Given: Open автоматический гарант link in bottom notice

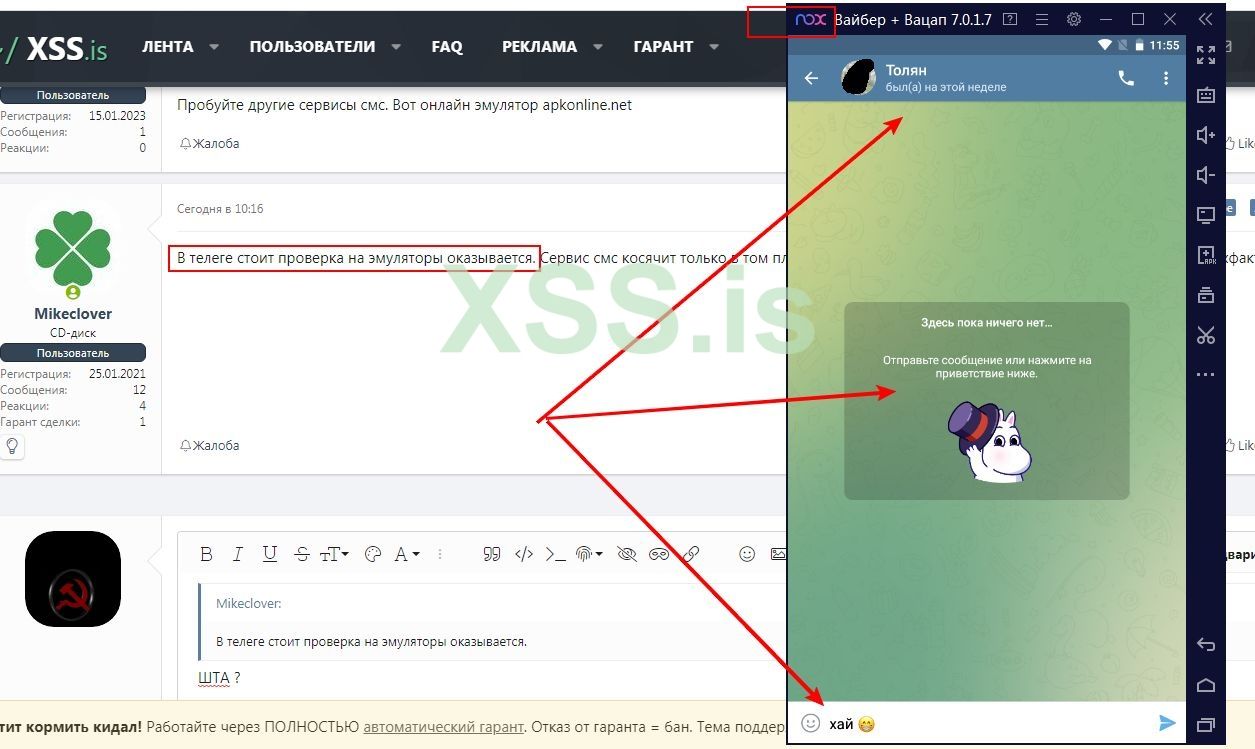Looking at the screenshot, I should (x=442, y=727).
